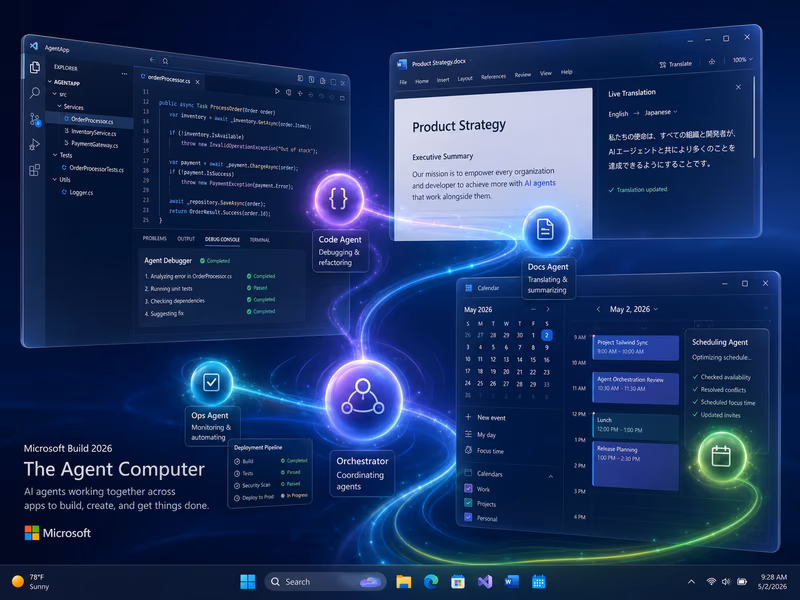The width and height of the screenshot is (800, 600).
Task: Click the run arrow above the code
Action: click(x=277, y=91)
